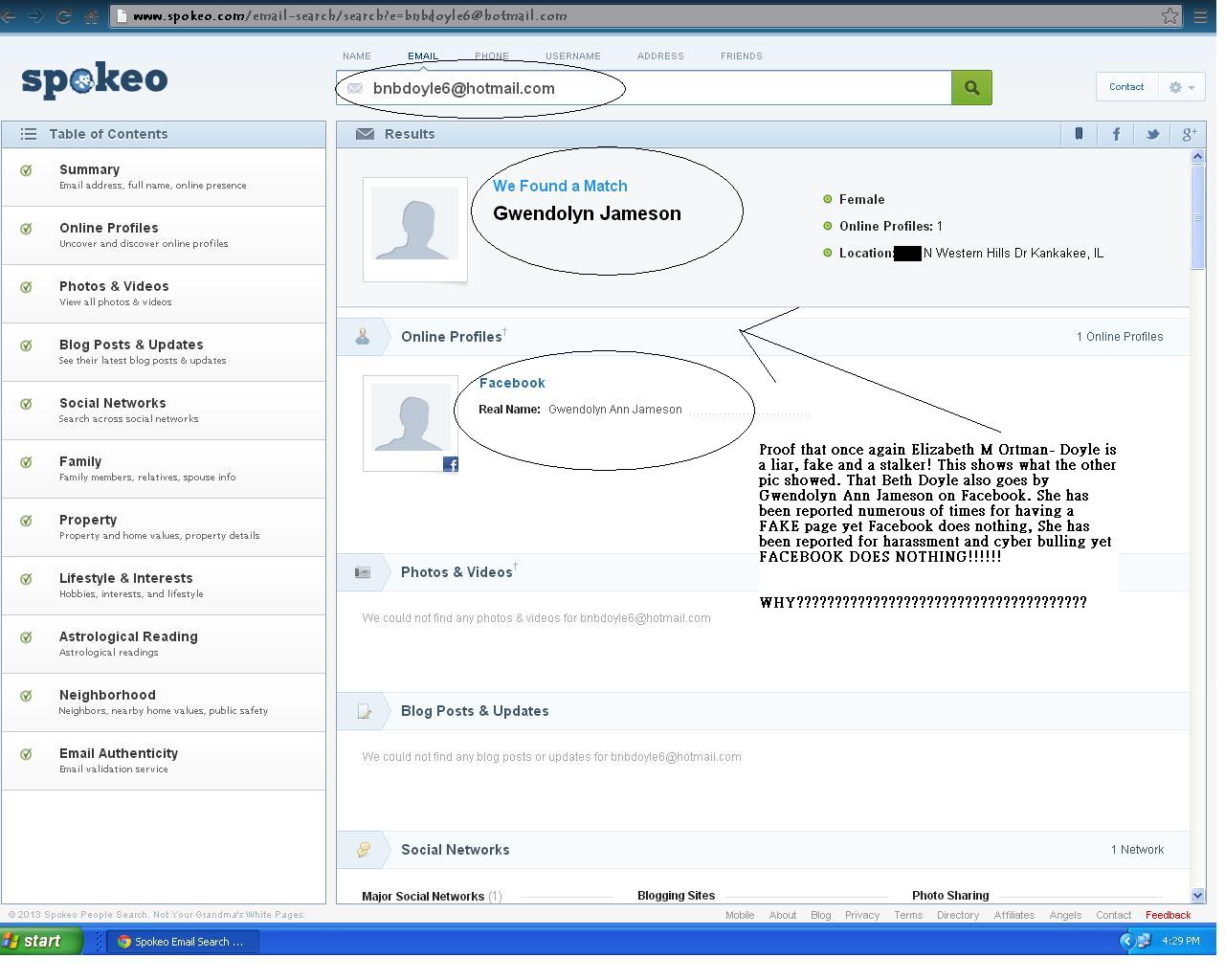Share results on Twitter icon
The width and height of the screenshot is (1225, 980).
click(1152, 134)
